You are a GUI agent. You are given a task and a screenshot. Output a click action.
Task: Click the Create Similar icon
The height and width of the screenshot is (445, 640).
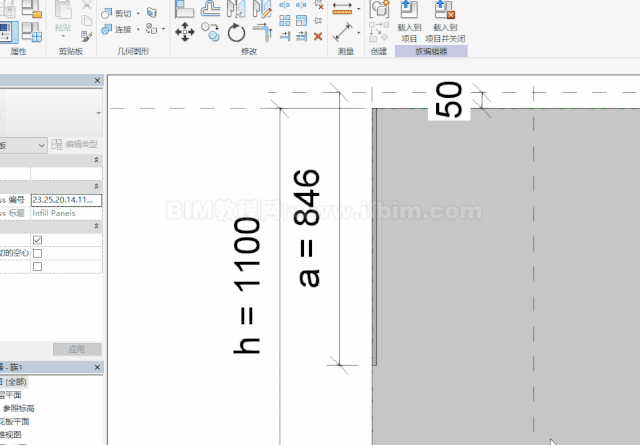coord(379,9)
